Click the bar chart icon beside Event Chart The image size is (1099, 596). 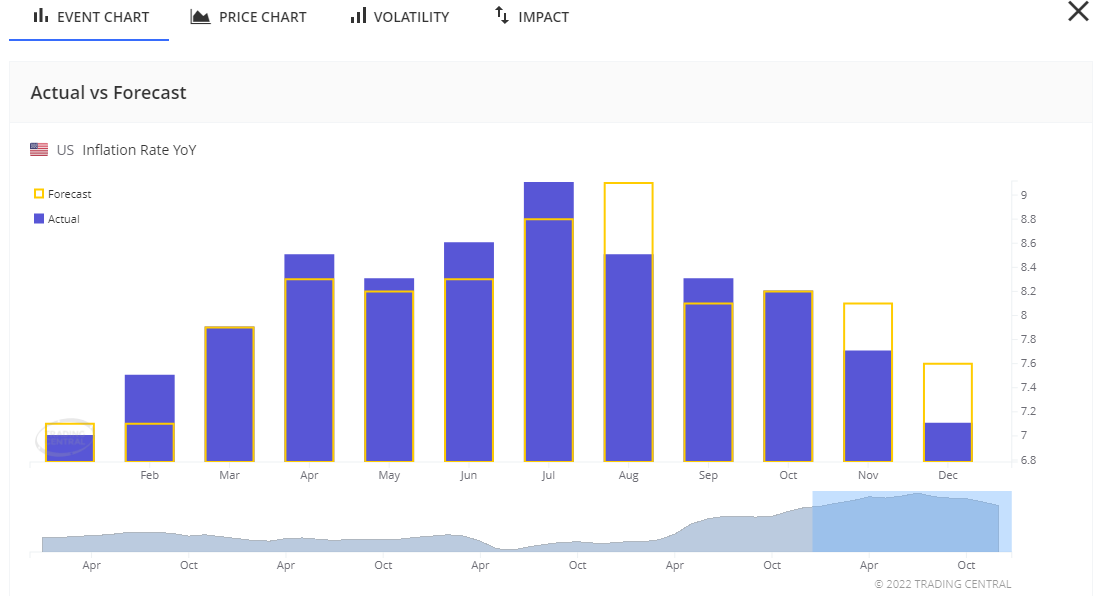coord(41,15)
